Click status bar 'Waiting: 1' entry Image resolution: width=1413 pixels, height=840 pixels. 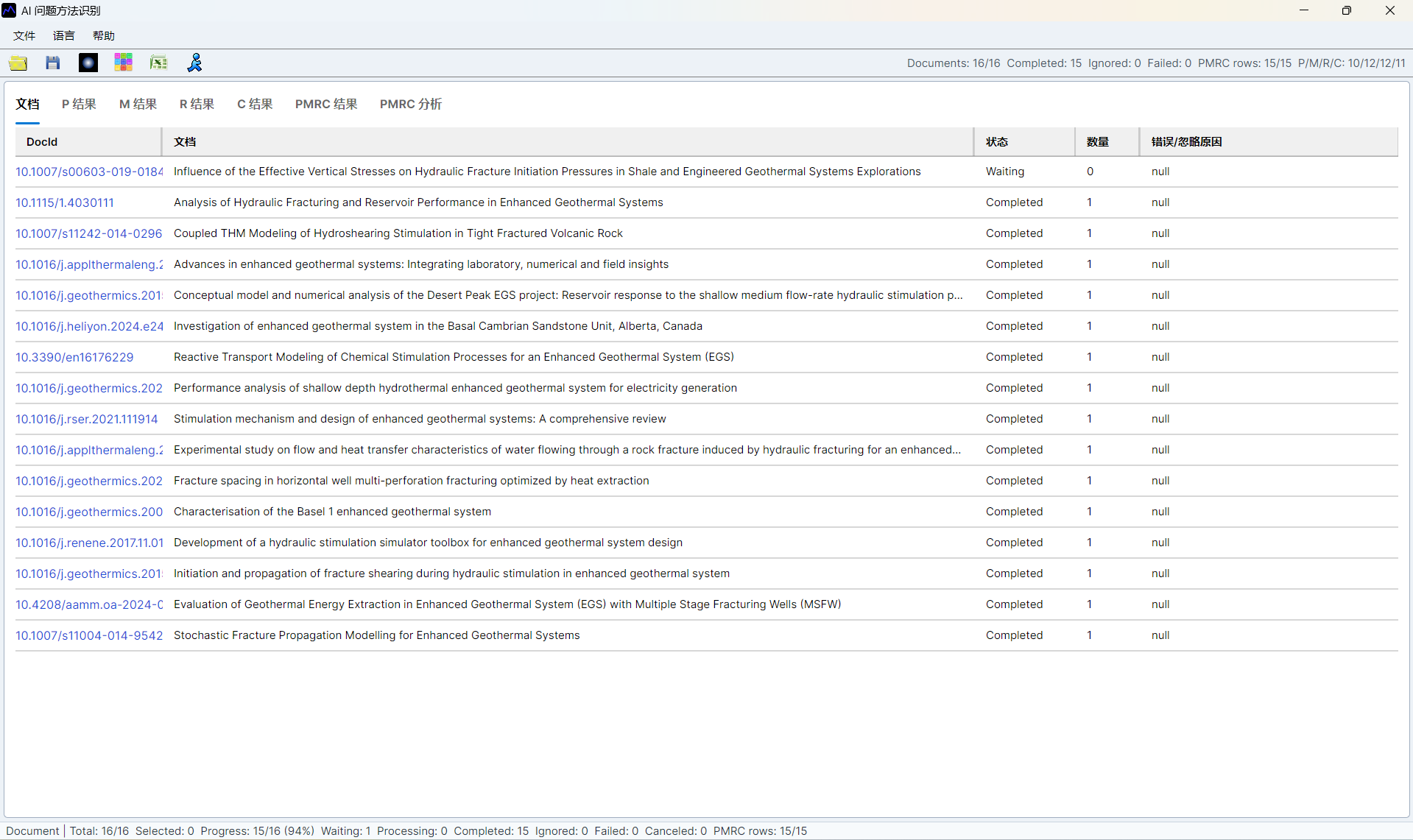click(345, 831)
